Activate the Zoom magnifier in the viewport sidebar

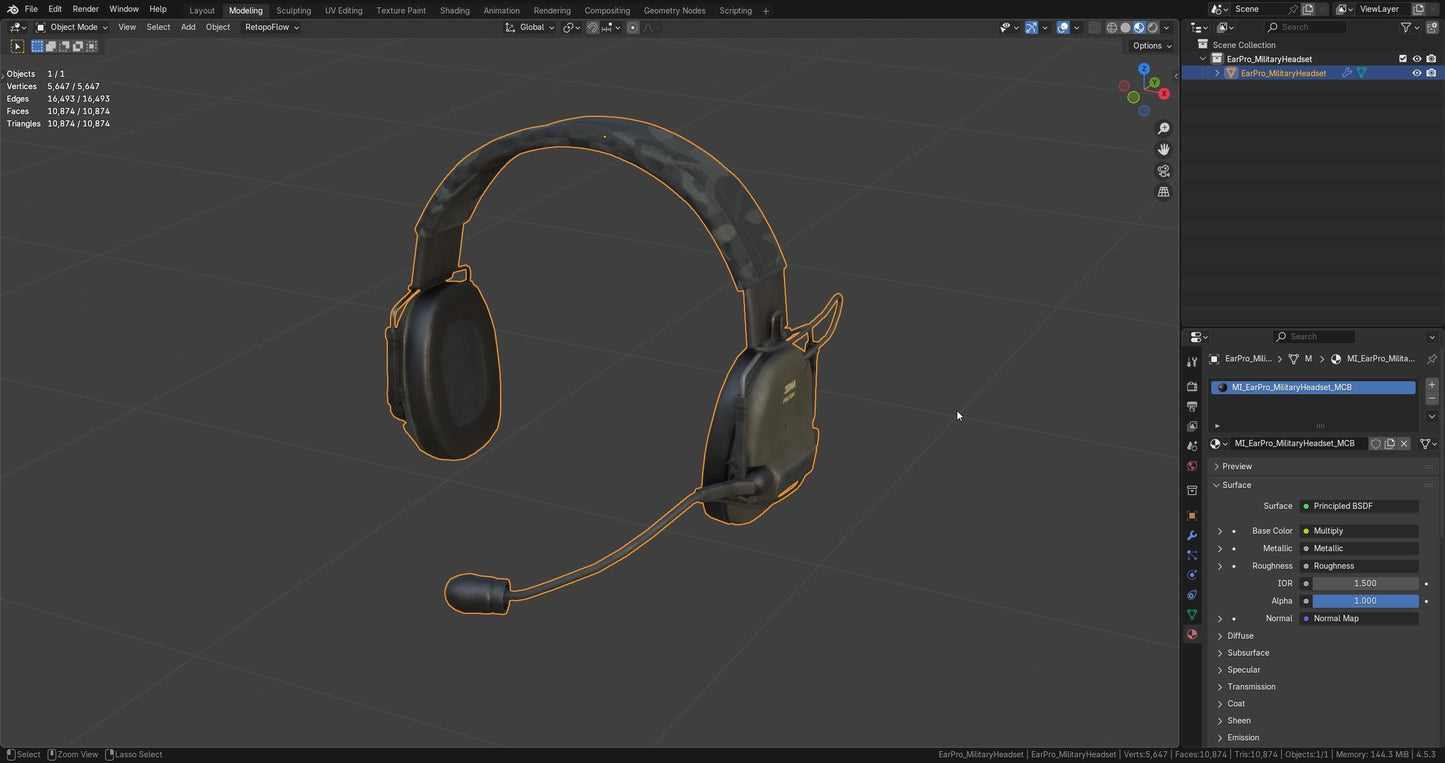[1163, 128]
